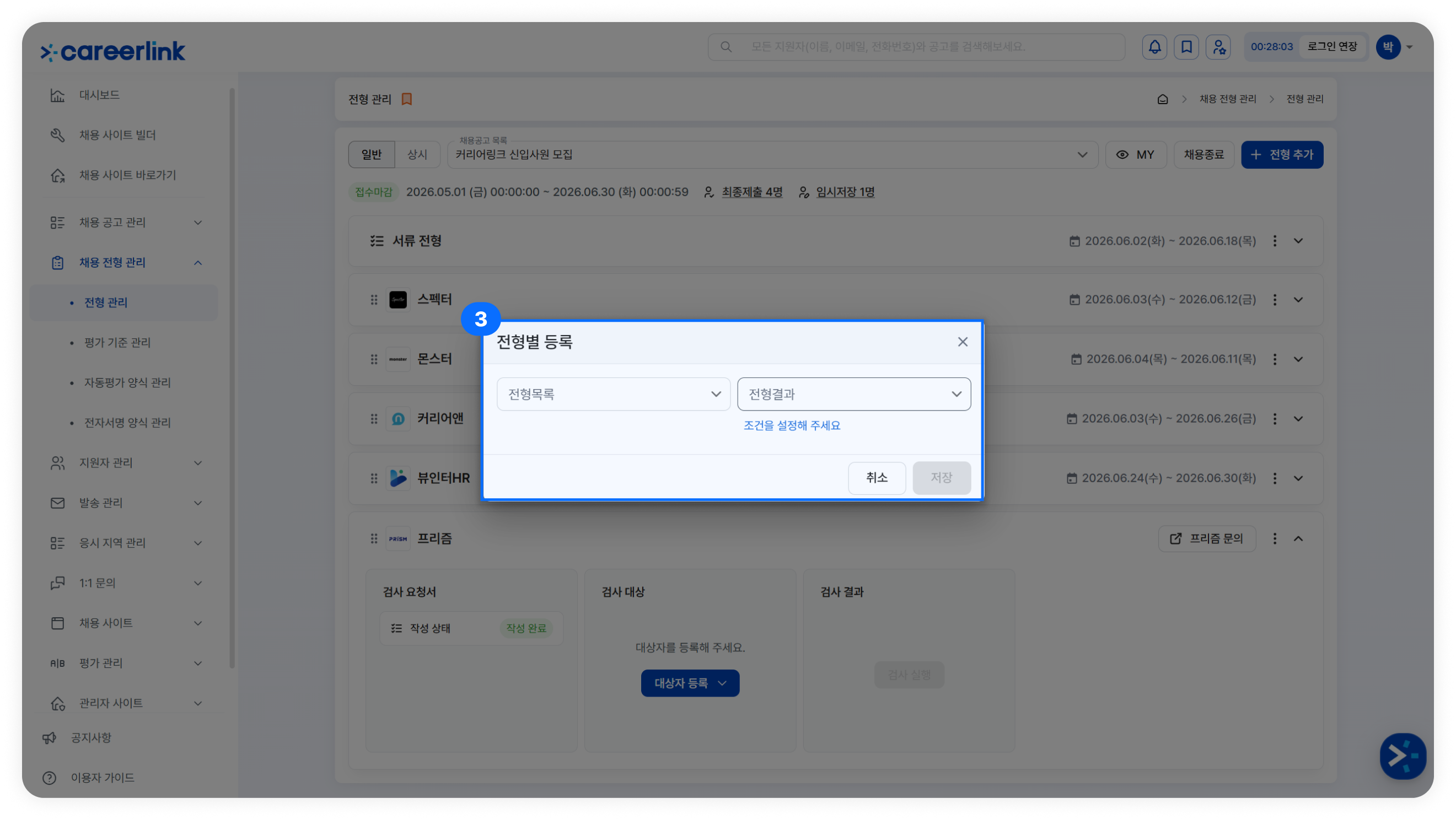The image size is (1456, 820).
Task: Switch to 일반 recruitment type
Action: (372, 155)
